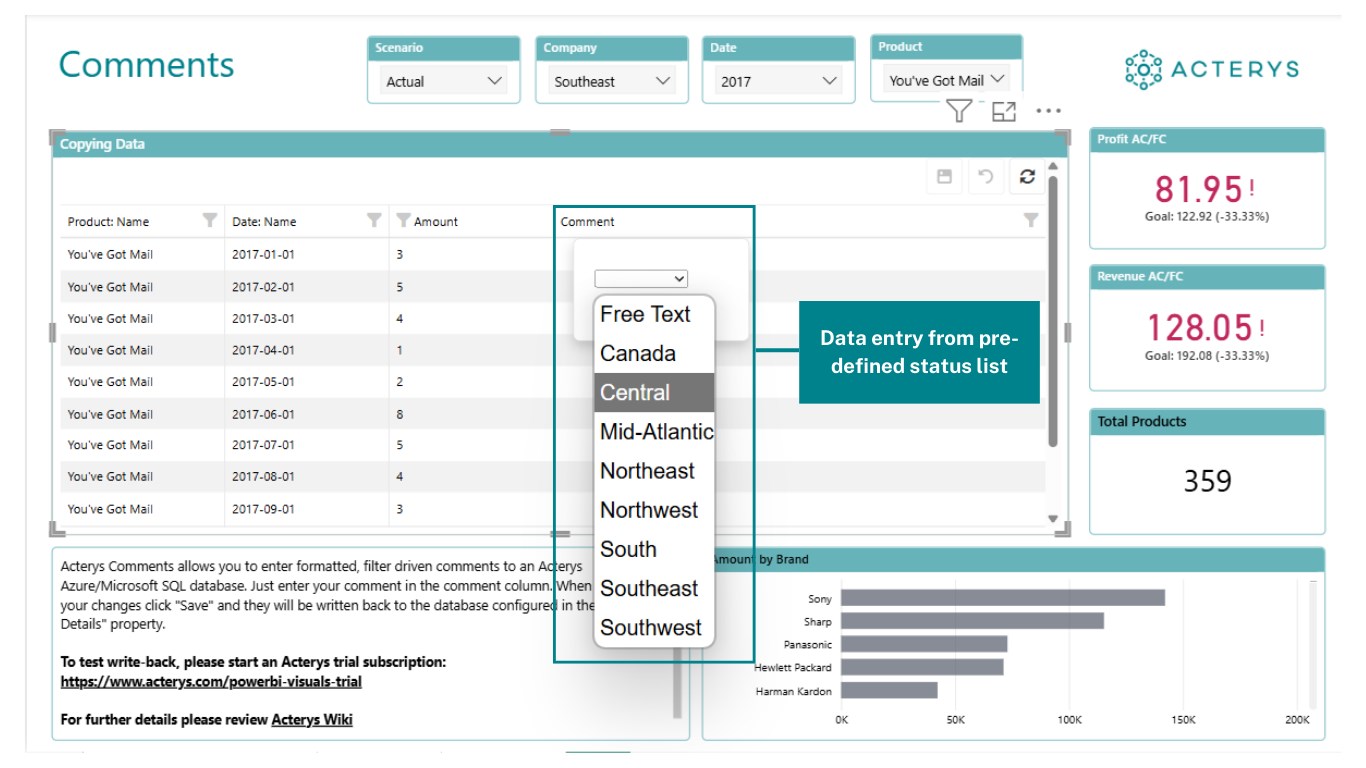This screenshot has height=768, width=1366.
Task: Click the Hewlett Packard bar
Action: coord(922,667)
